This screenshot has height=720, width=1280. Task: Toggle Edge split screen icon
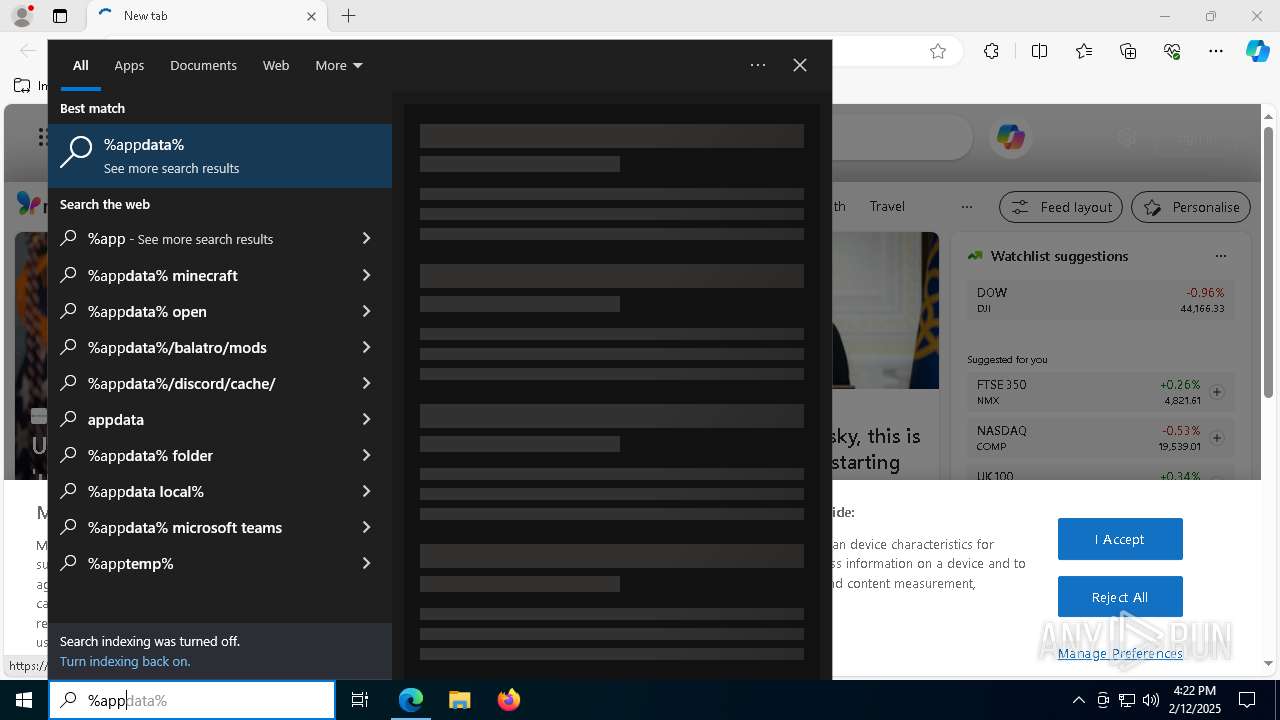[1039, 52]
